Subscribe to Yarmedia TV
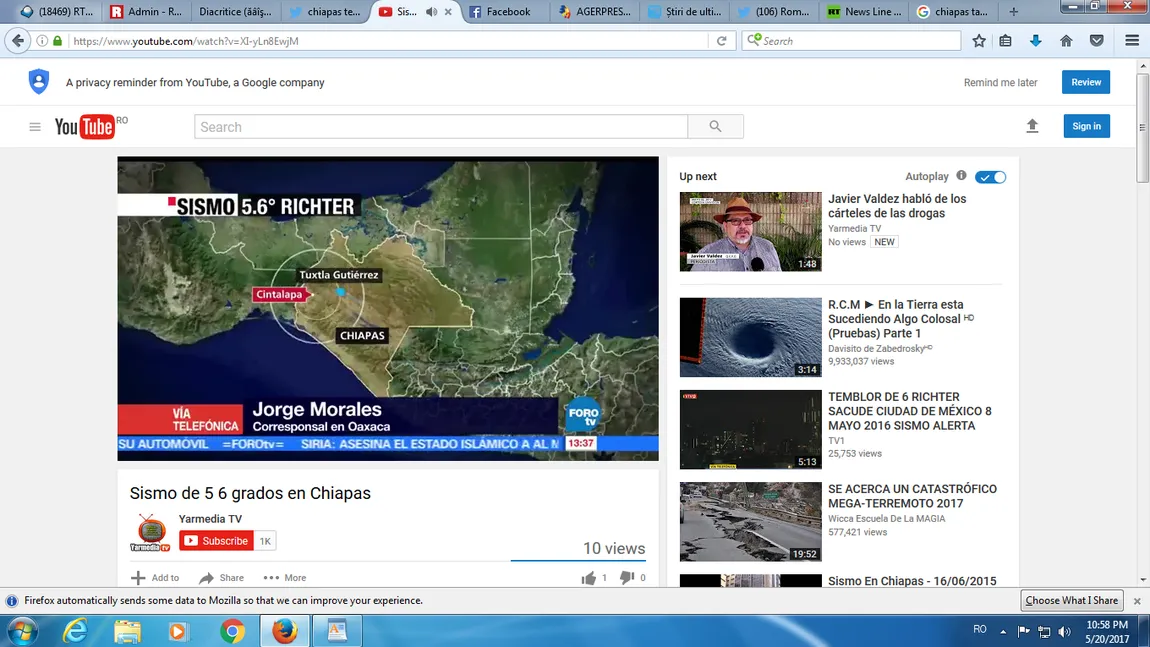 216,541
